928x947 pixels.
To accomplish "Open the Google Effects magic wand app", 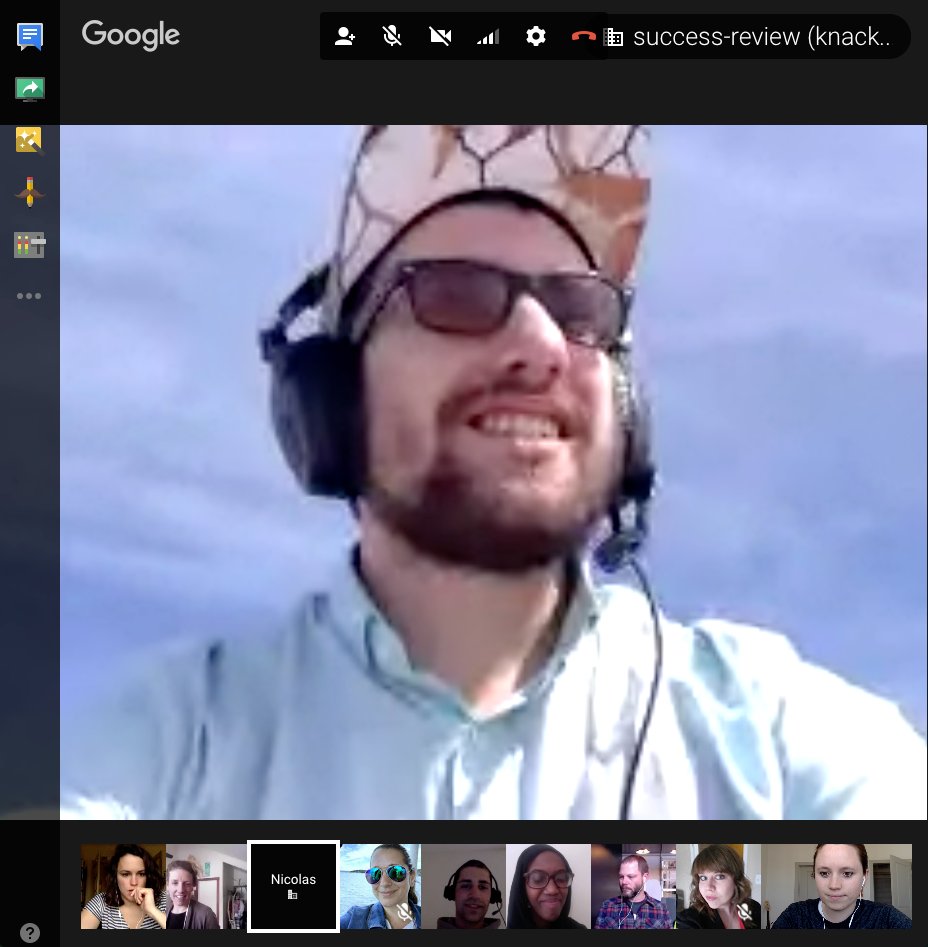I will tap(29, 141).
